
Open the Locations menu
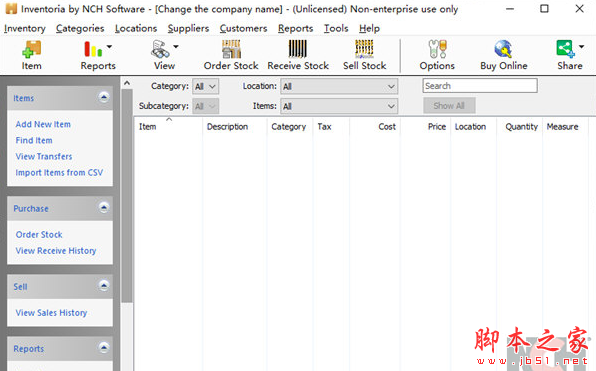pos(136,29)
